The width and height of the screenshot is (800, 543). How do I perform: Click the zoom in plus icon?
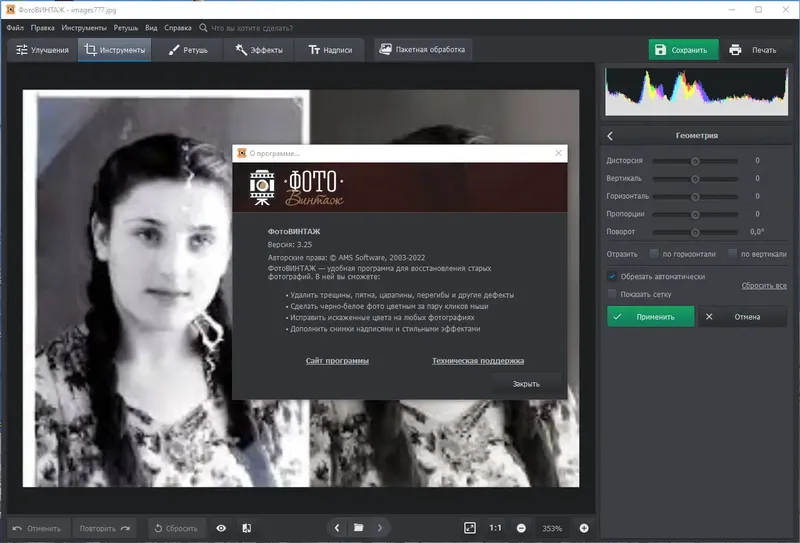(x=584, y=528)
